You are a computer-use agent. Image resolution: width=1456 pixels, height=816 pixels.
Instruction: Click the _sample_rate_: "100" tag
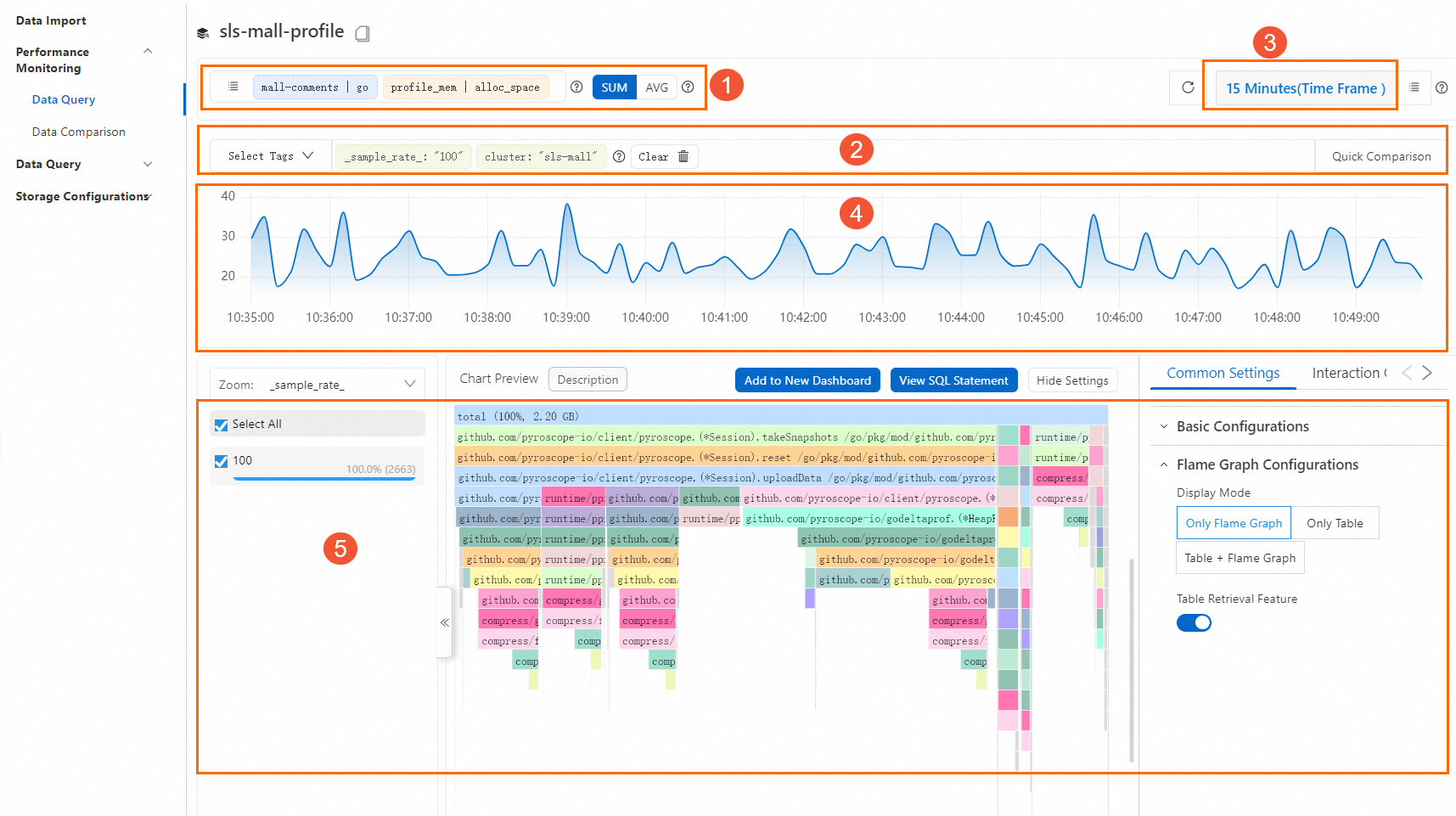pyautogui.click(x=403, y=156)
